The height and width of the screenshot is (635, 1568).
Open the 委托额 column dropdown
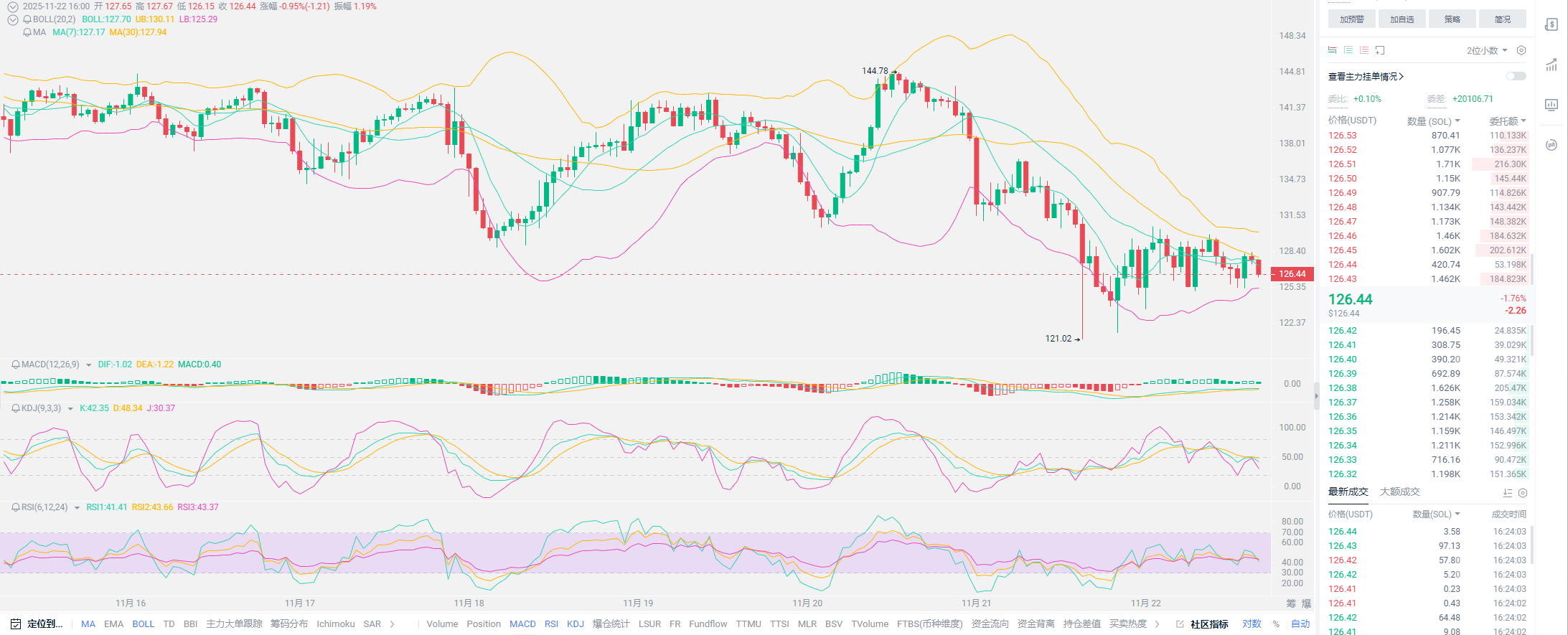1507,121
